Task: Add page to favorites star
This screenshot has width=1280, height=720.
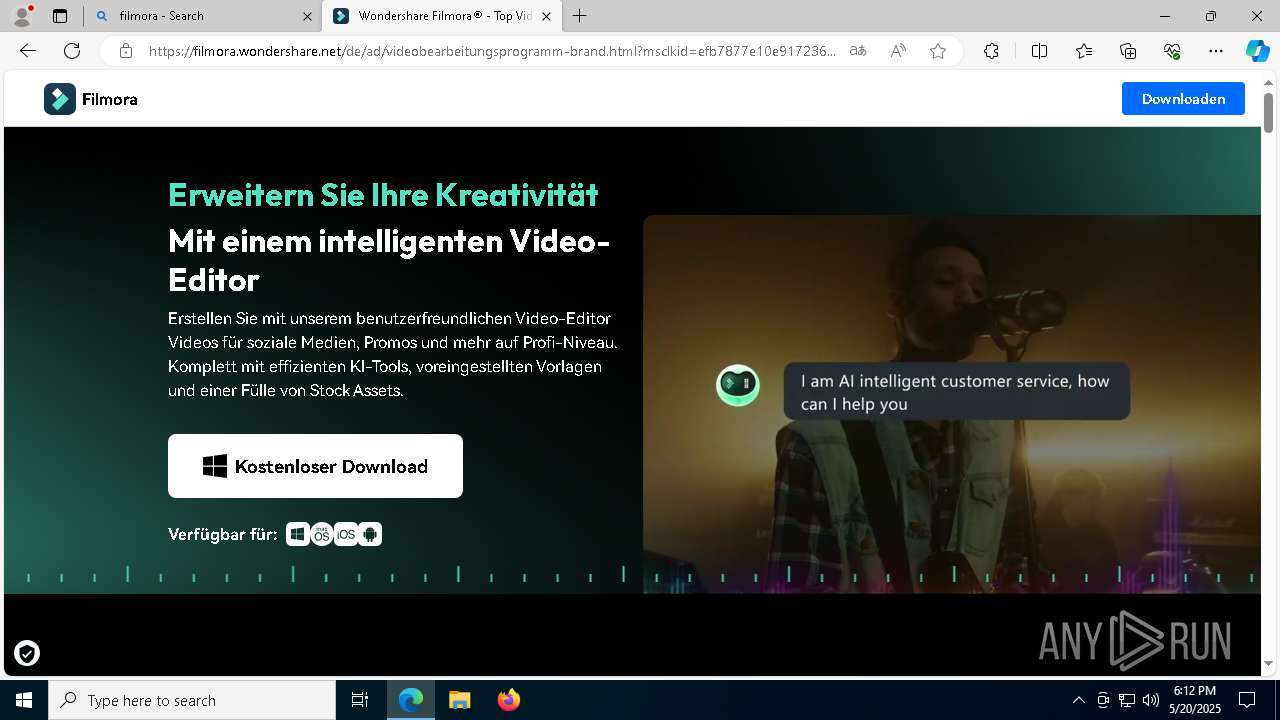Action: 938,51
